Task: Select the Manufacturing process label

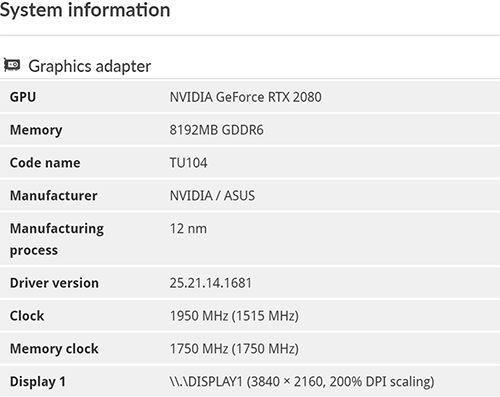Action: click(x=57, y=239)
